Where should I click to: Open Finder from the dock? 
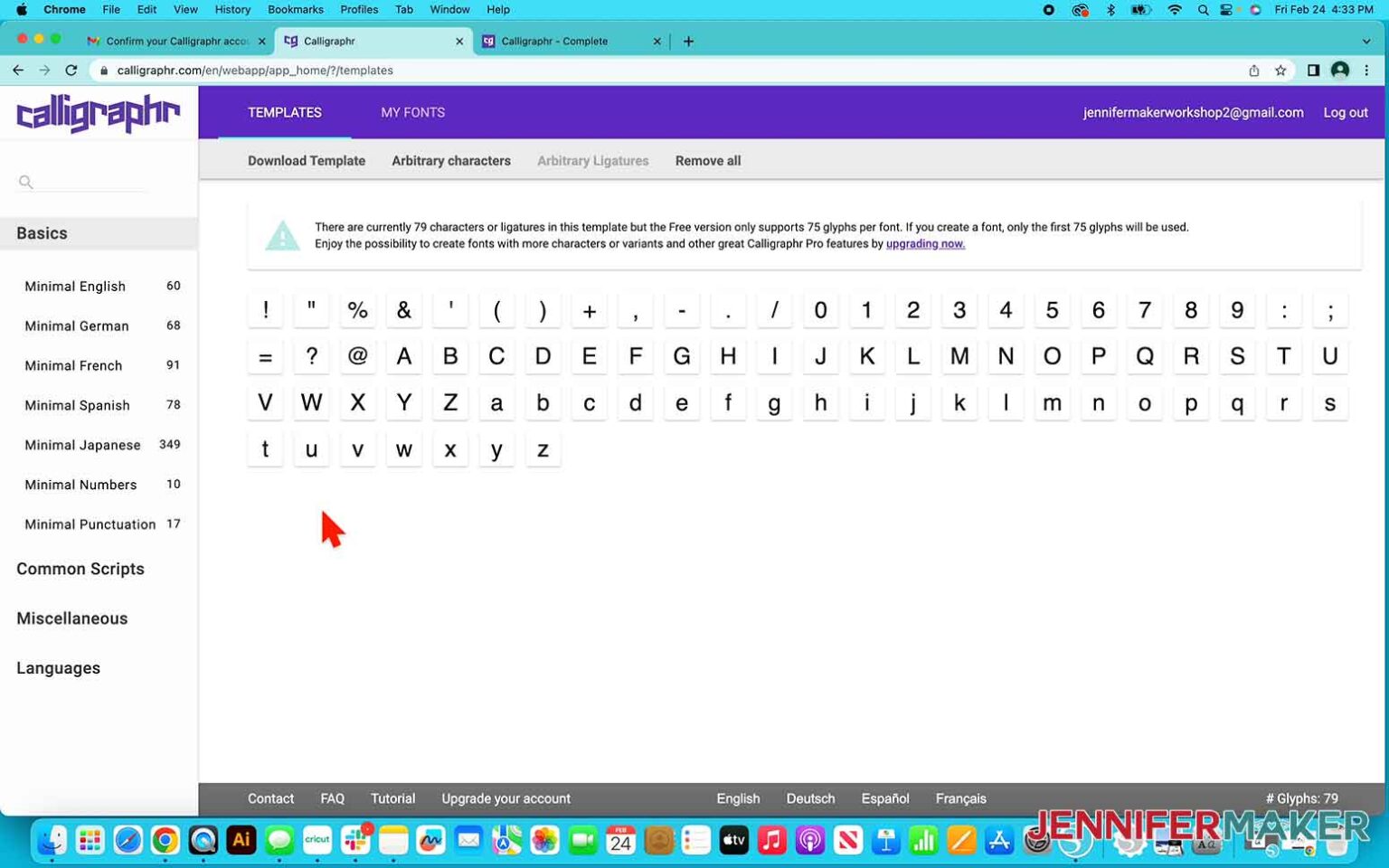tap(52, 841)
